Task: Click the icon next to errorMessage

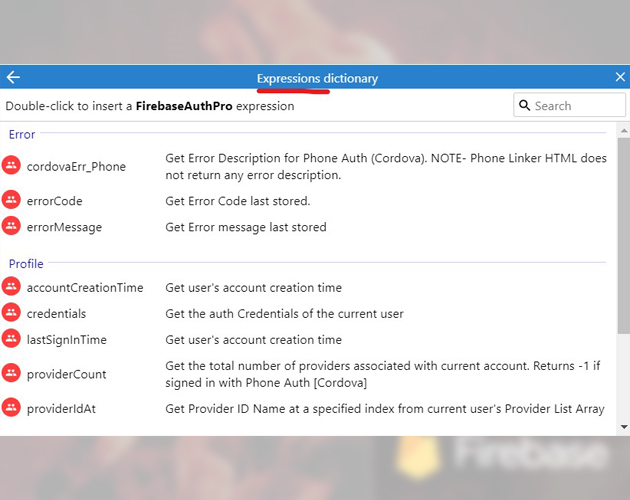Action: 11,226
